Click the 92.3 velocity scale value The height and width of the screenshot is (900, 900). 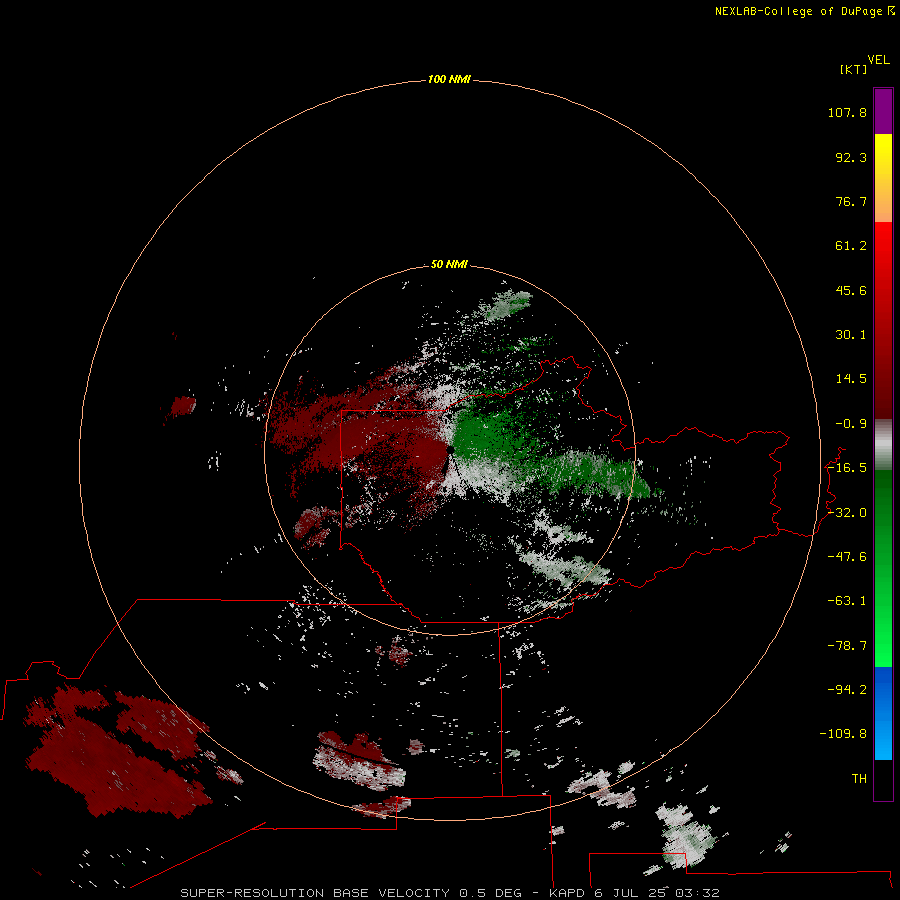pyautogui.click(x=851, y=157)
